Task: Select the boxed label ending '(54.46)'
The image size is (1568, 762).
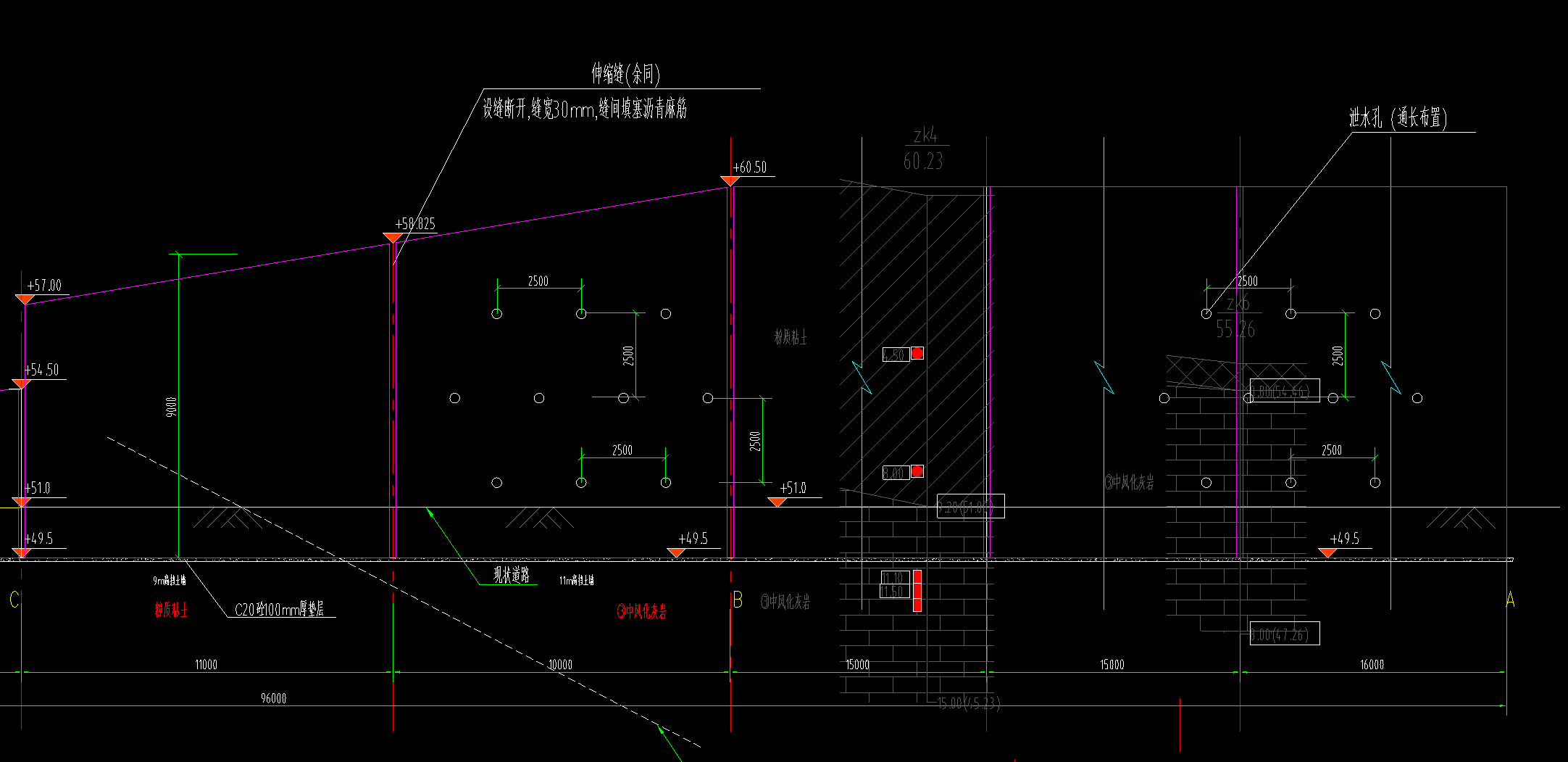Action: point(1285,391)
